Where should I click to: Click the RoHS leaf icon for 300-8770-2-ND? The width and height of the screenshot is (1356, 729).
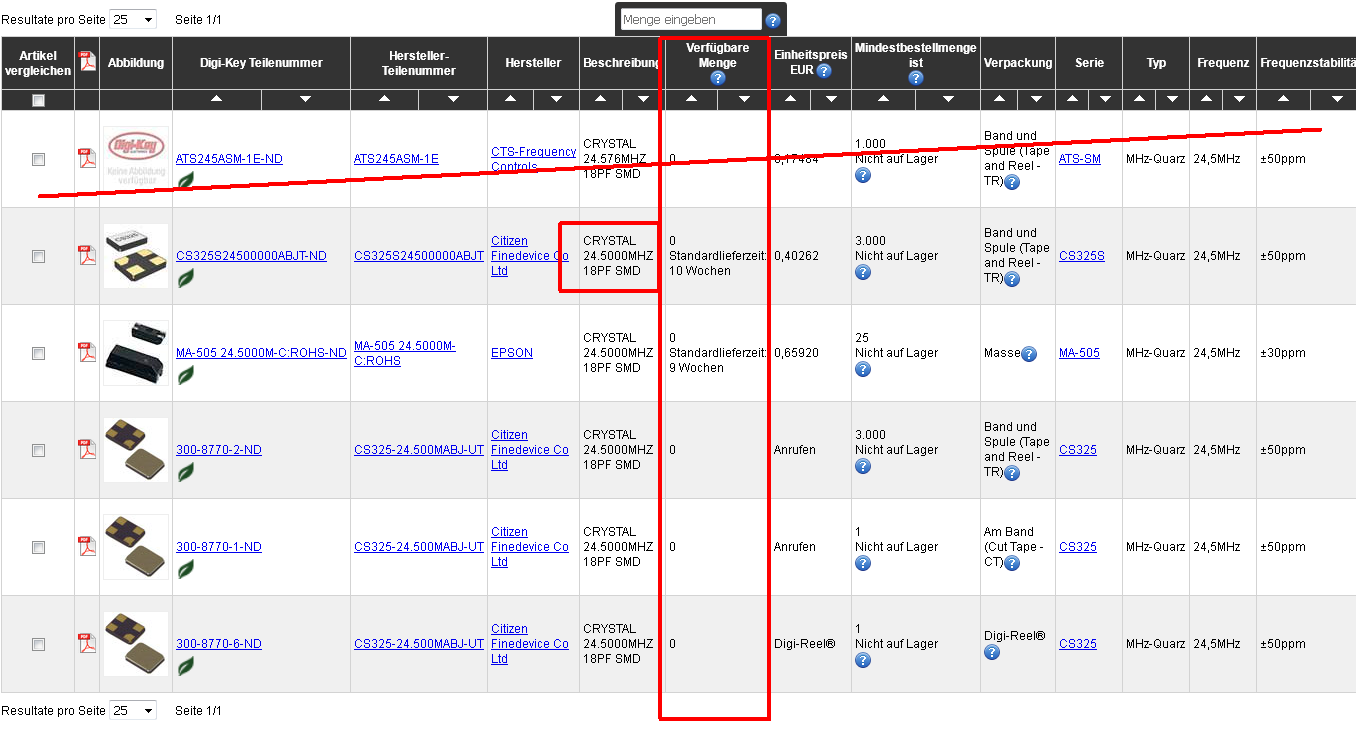[x=186, y=472]
